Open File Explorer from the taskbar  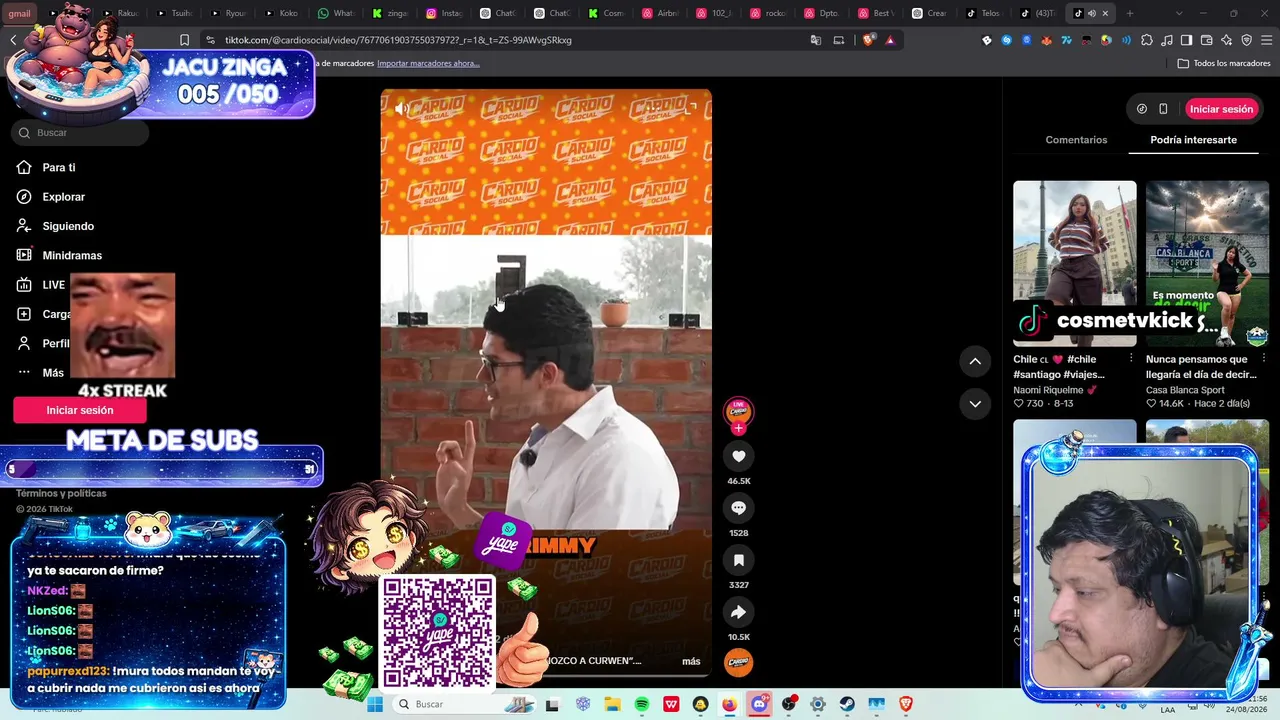[x=612, y=704]
